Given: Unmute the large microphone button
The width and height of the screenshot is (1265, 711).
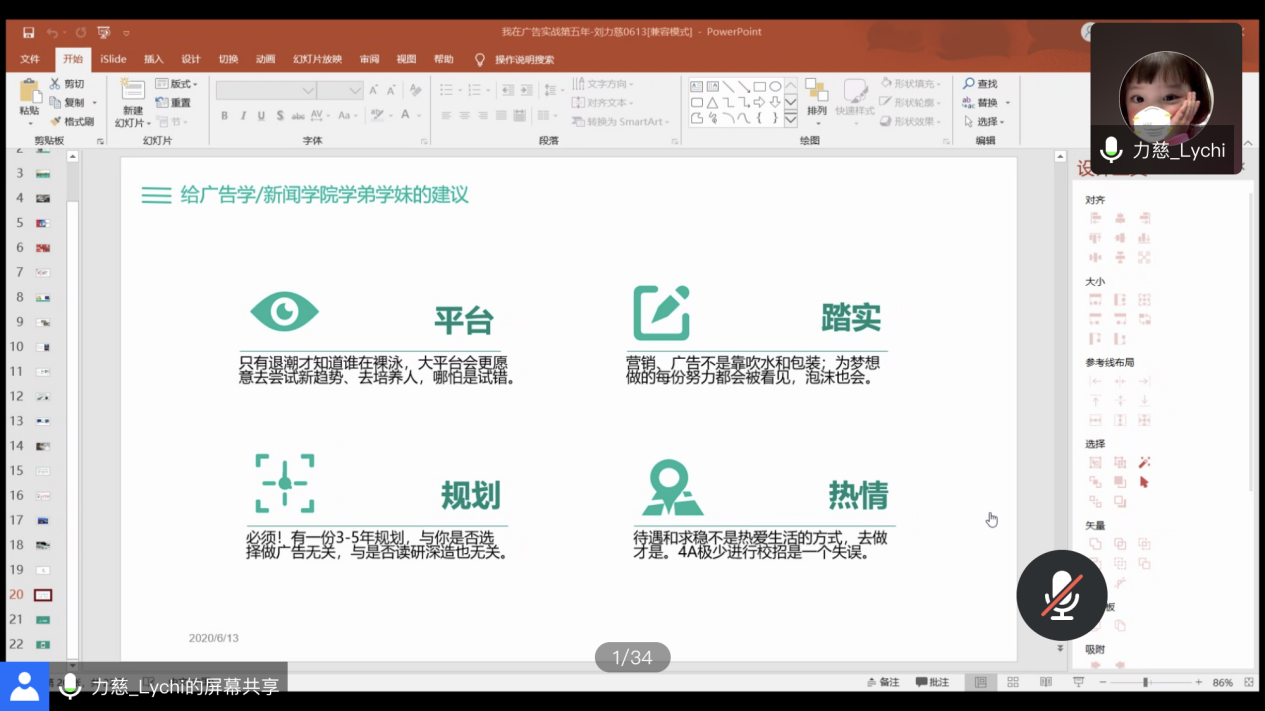Looking at the screenshot, I should [x=1061, y=595].
